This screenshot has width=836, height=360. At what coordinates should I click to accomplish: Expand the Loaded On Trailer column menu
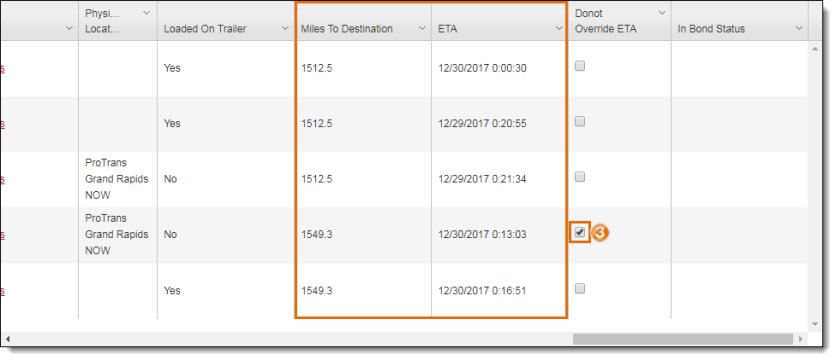[x=285, y=28]
